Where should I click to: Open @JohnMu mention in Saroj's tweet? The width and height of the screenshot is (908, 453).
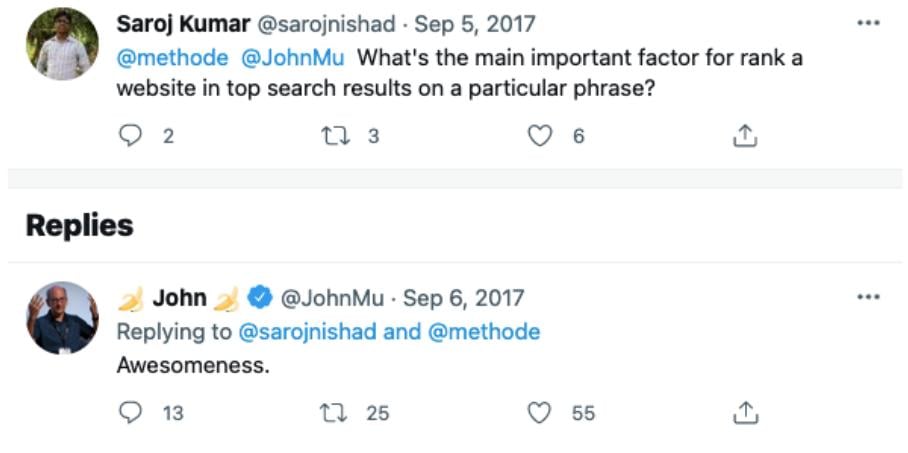(292, 58)
